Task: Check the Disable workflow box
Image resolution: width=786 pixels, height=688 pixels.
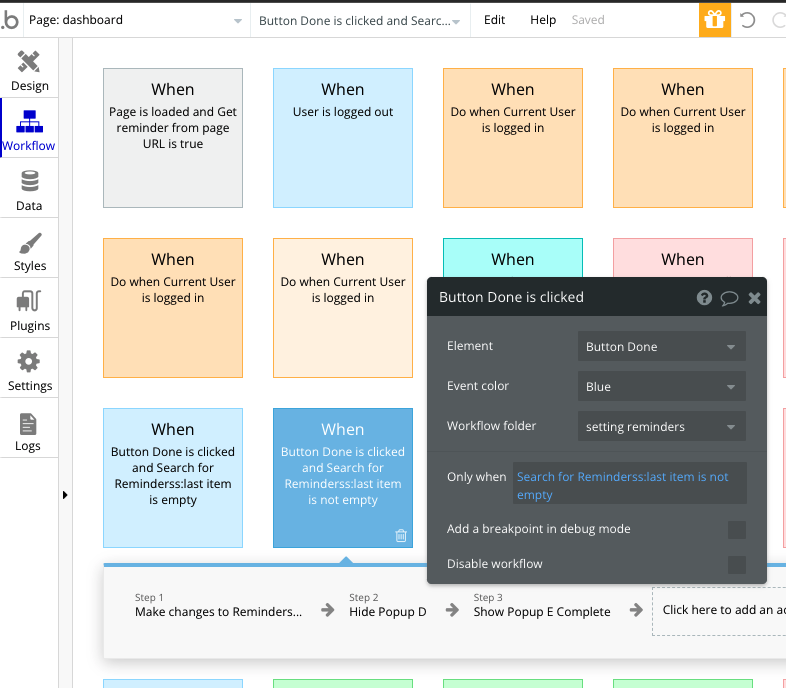Action: click(x=736, y=565)
